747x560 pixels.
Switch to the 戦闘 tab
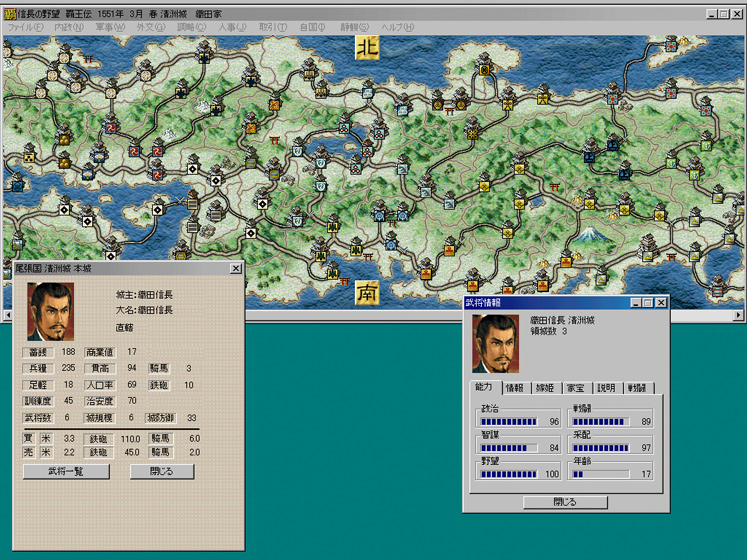637,388
